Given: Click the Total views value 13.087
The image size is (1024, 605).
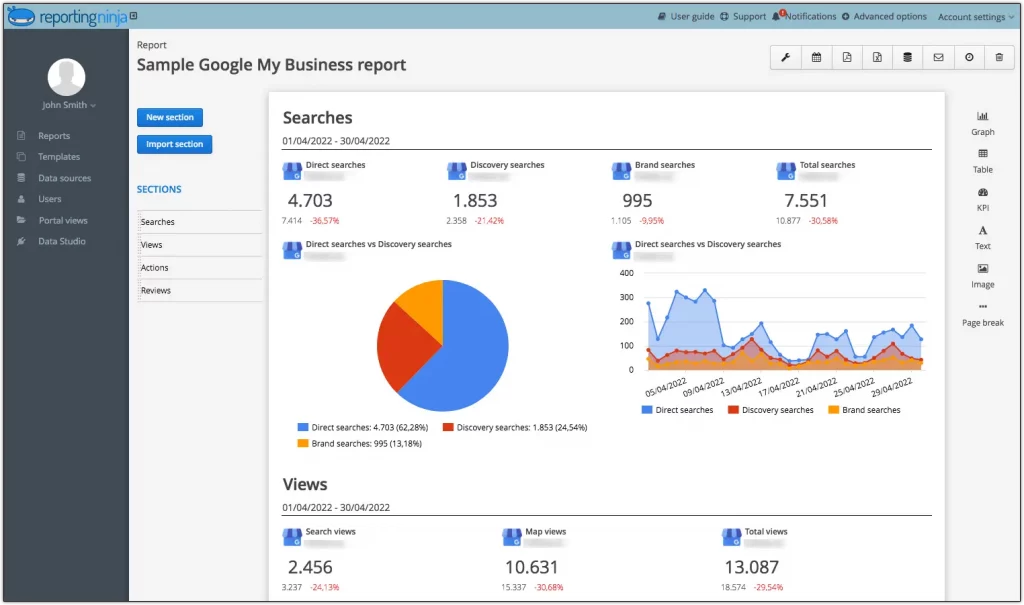Looking at the screenshot, I should 752,567.
